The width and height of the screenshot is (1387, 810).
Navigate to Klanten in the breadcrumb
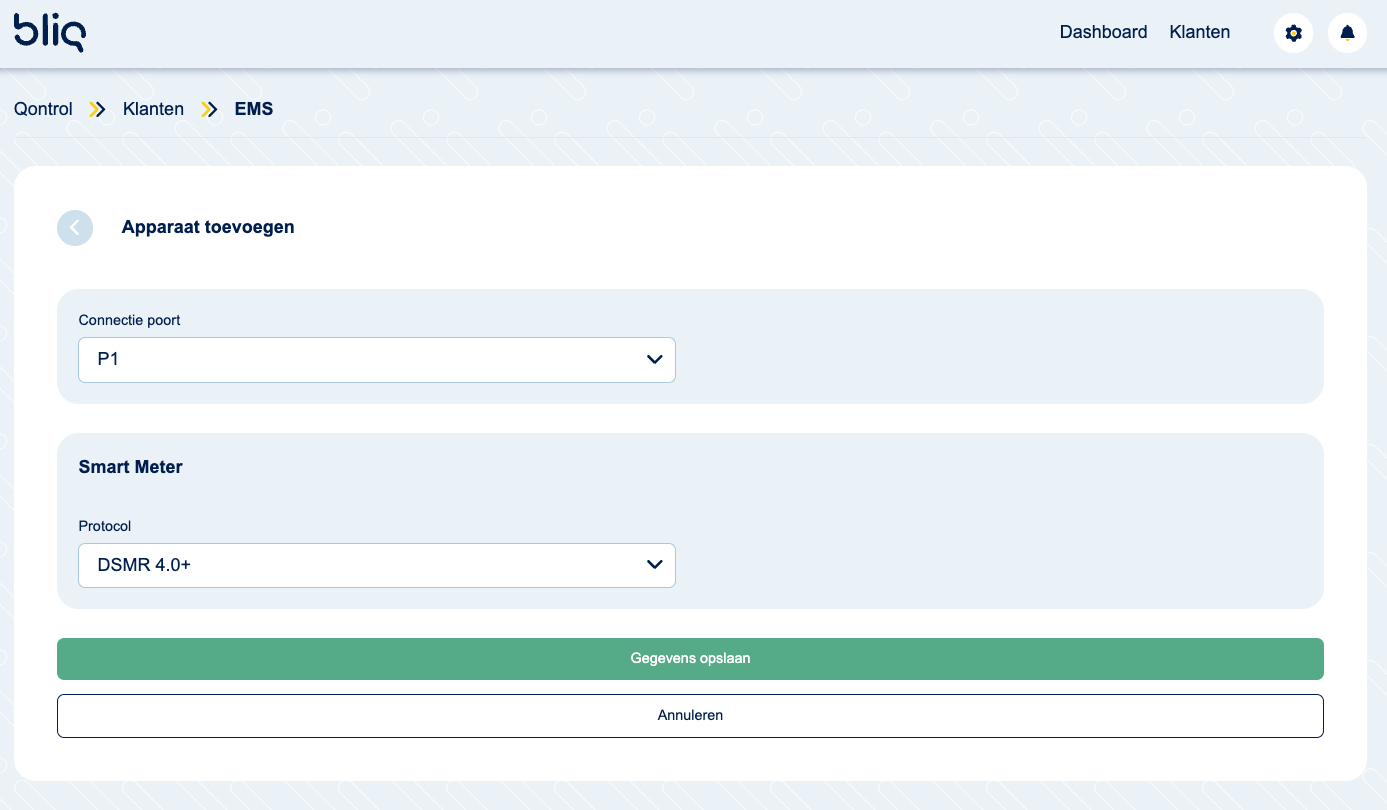153,109
